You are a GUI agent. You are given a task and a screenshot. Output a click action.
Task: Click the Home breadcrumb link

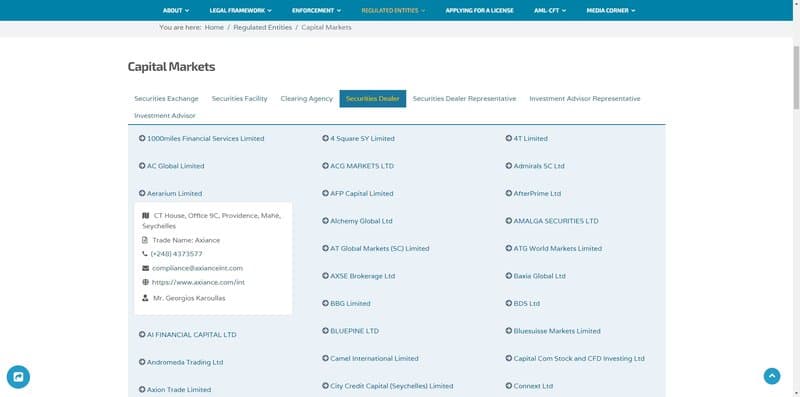pyautogui.click(x=214, y=28)
